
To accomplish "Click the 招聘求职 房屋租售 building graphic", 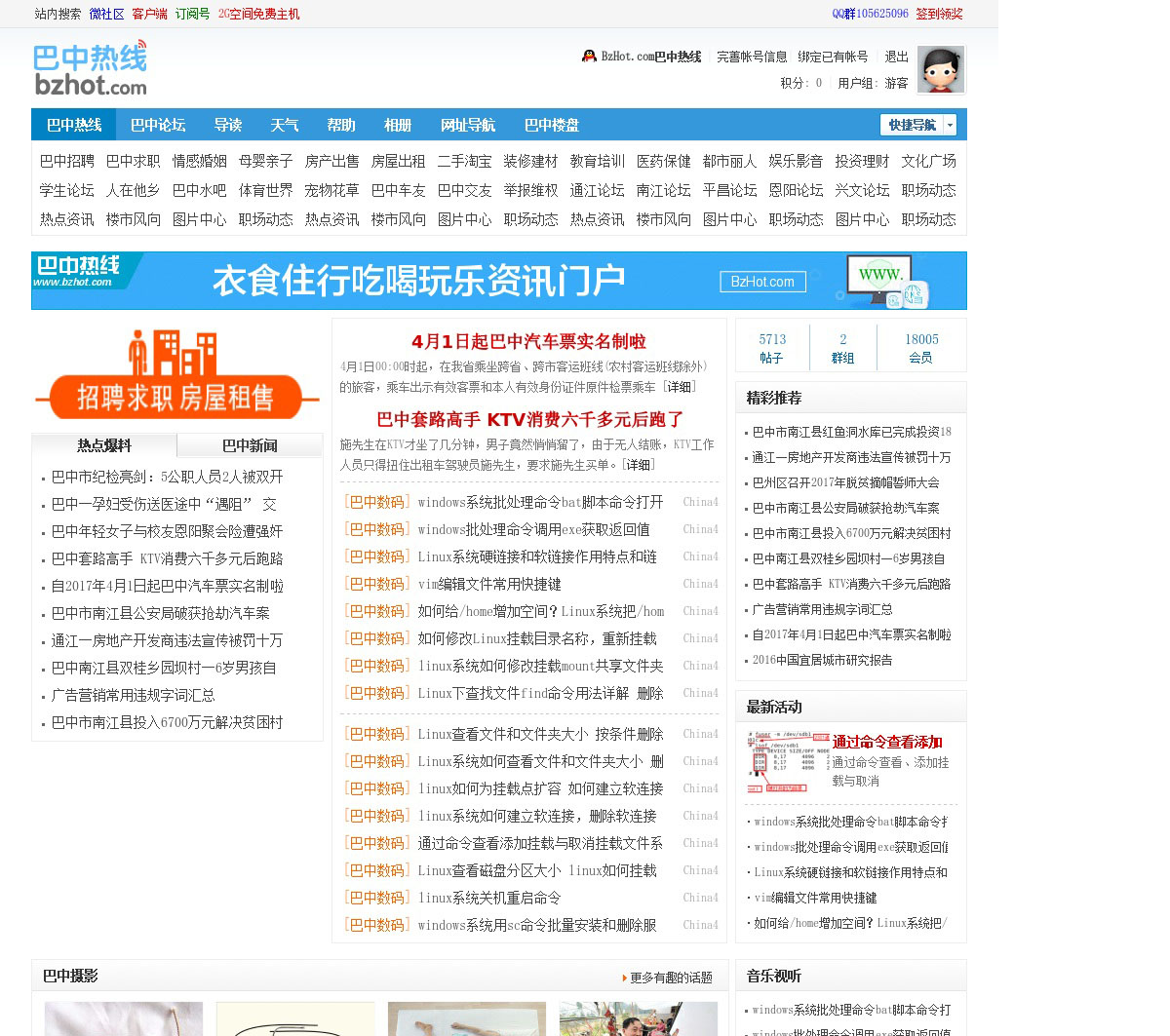I will pyautogui.click(x=176, y=373).
